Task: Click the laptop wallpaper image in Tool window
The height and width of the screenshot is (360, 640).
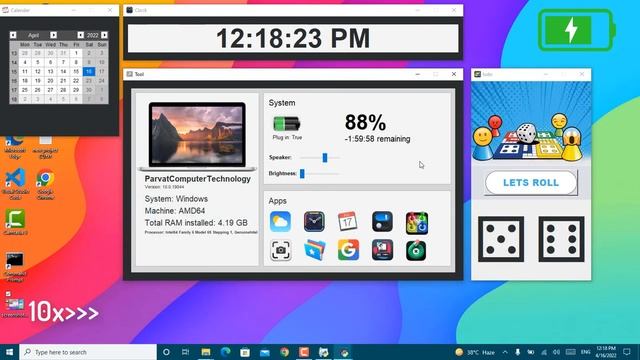Action: point(197,135)
